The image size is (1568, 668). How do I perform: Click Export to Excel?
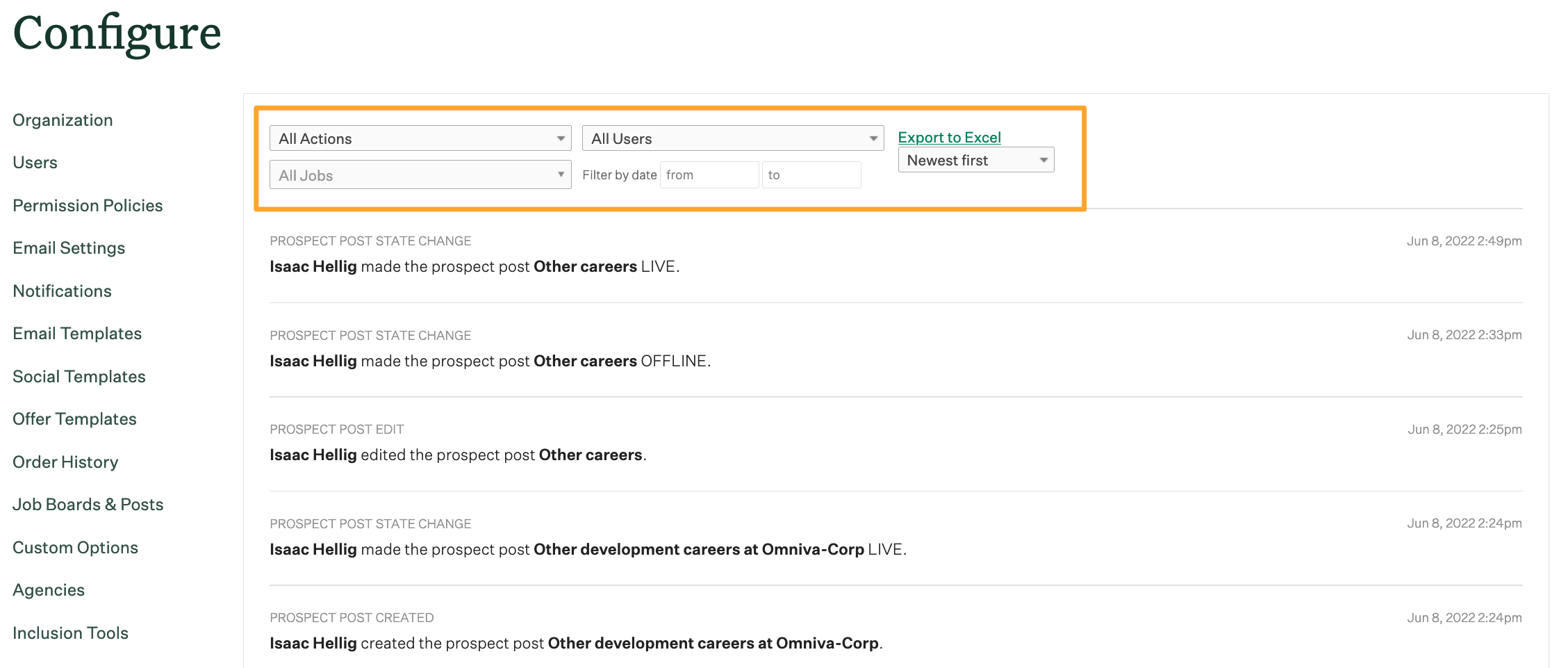[949, 137]
